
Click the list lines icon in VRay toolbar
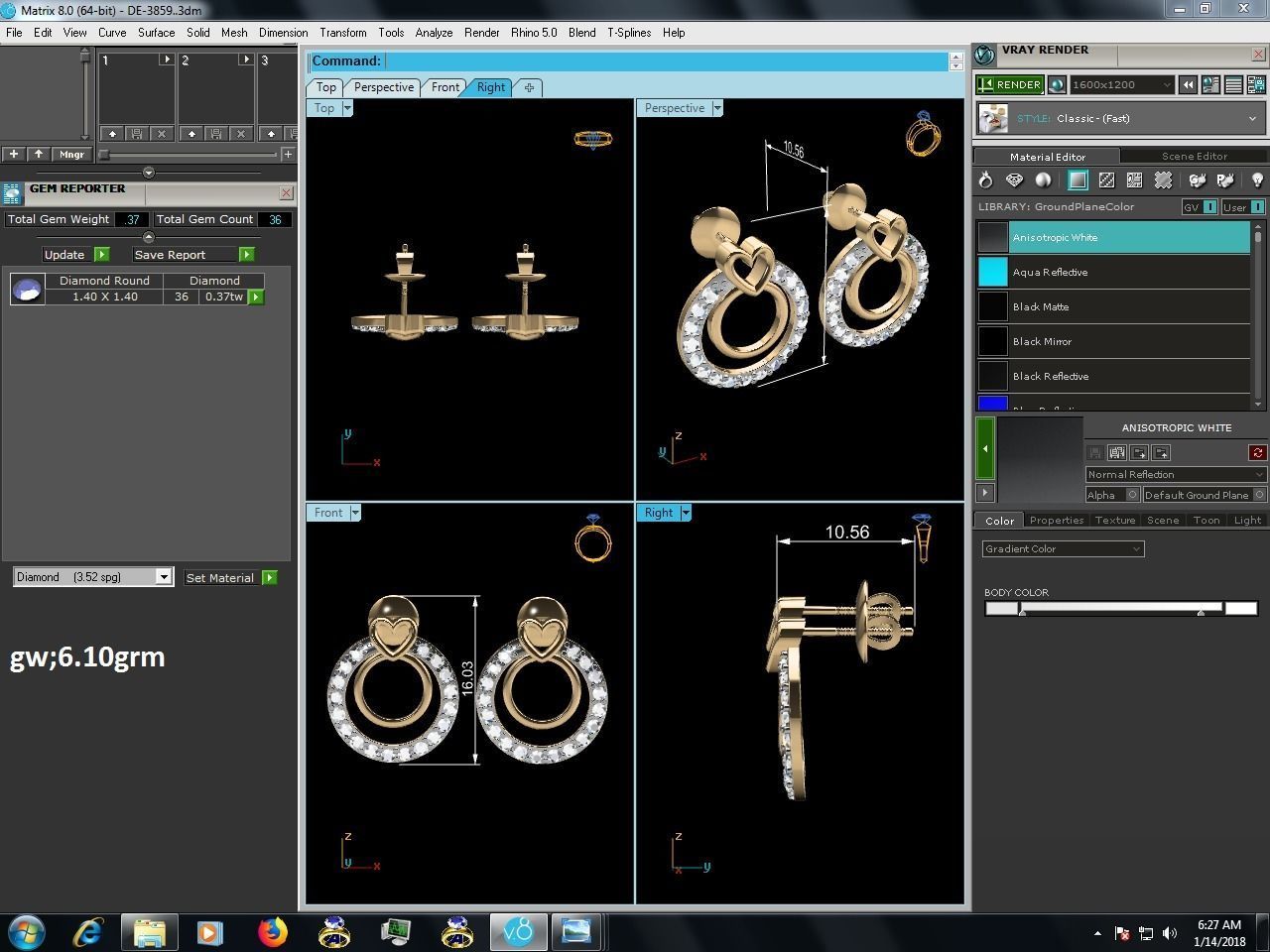(1233, 85)
